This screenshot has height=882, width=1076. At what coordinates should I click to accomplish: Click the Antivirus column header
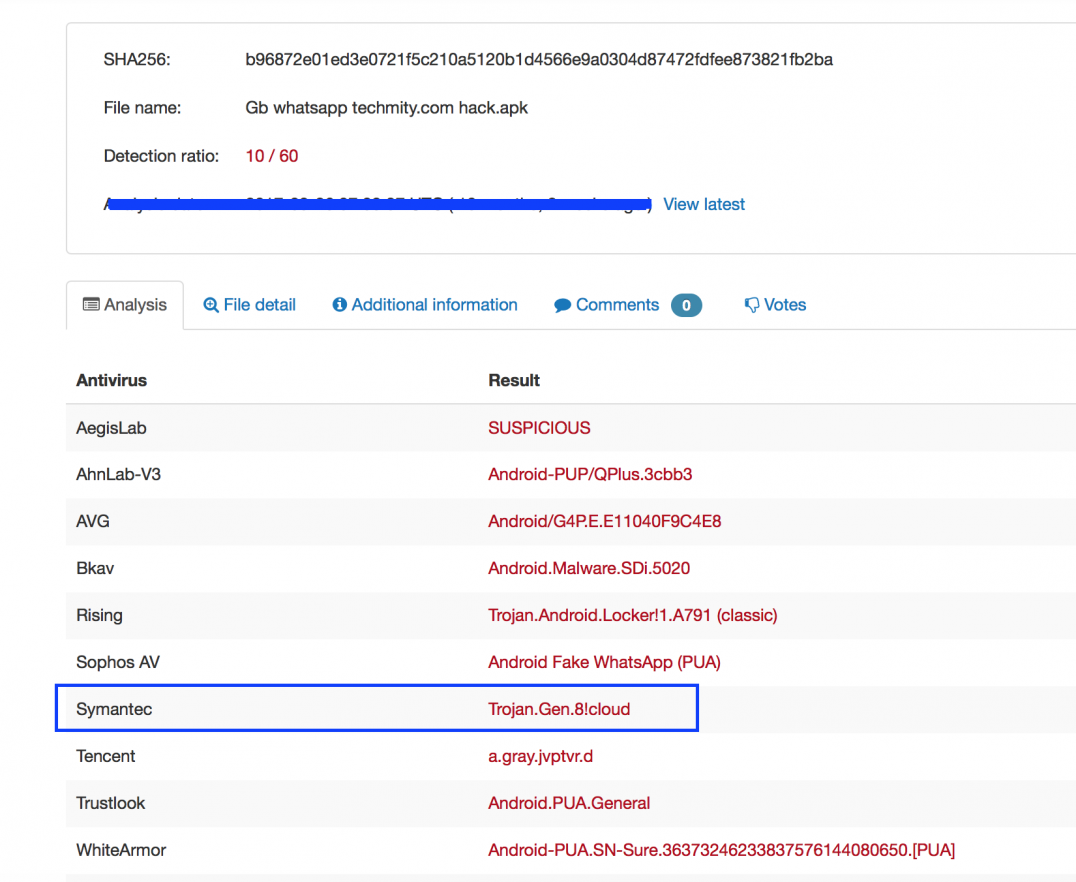[112, 380]
